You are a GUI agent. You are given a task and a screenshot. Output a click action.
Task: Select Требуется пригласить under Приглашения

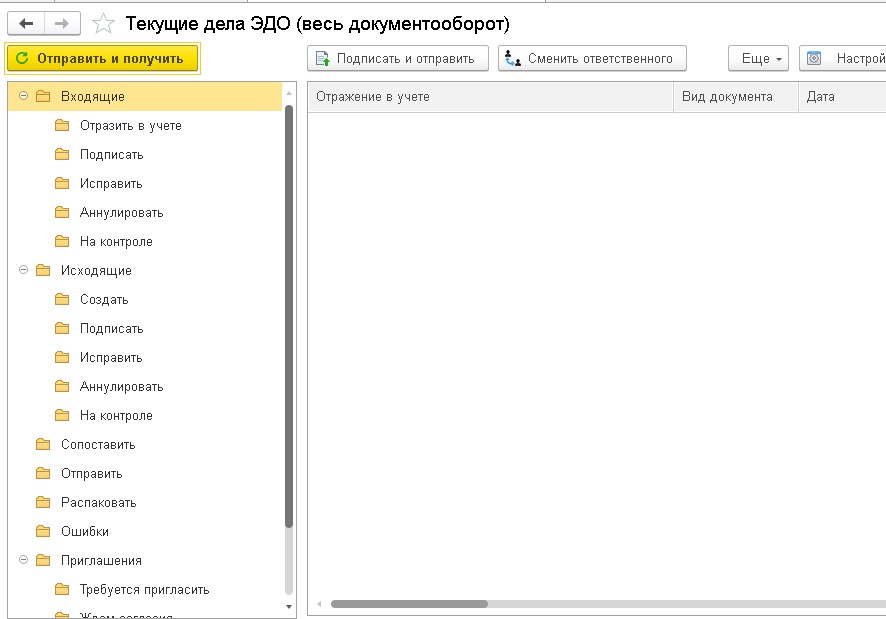pyautogui.click(x=144, y=590)
